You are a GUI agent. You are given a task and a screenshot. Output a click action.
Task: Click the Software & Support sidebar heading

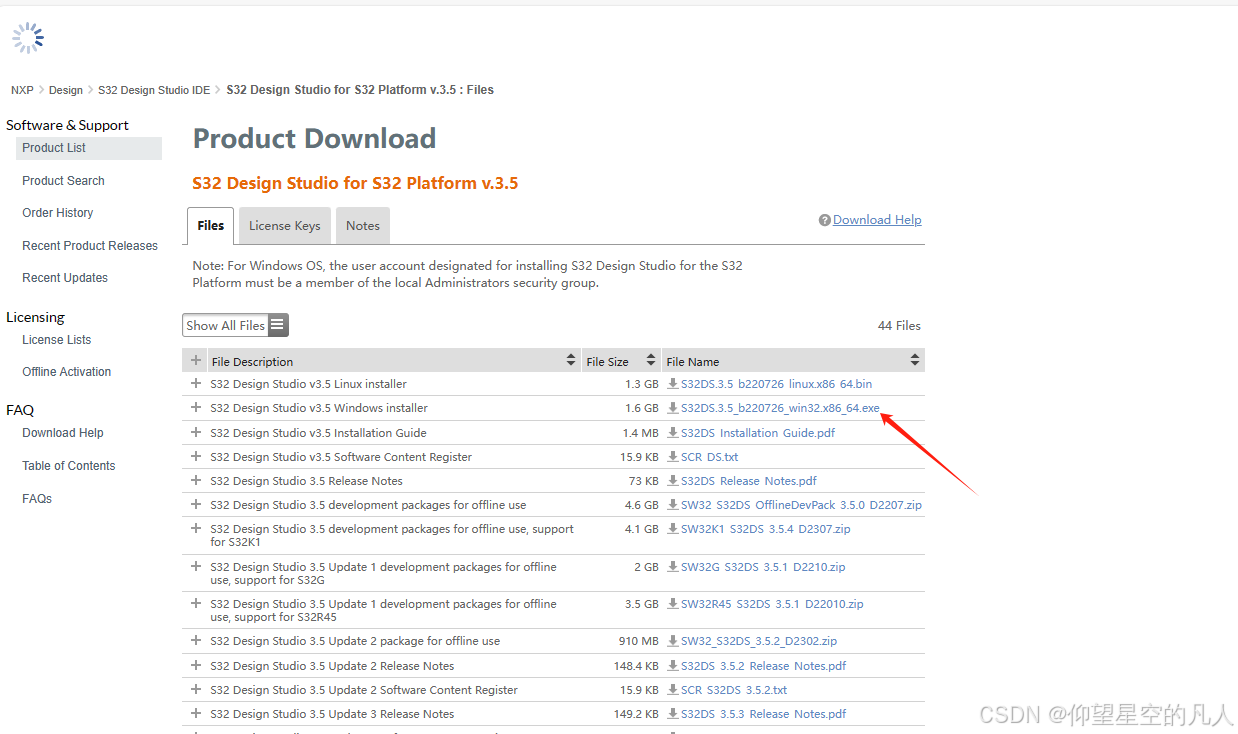(x=67, y=125)
